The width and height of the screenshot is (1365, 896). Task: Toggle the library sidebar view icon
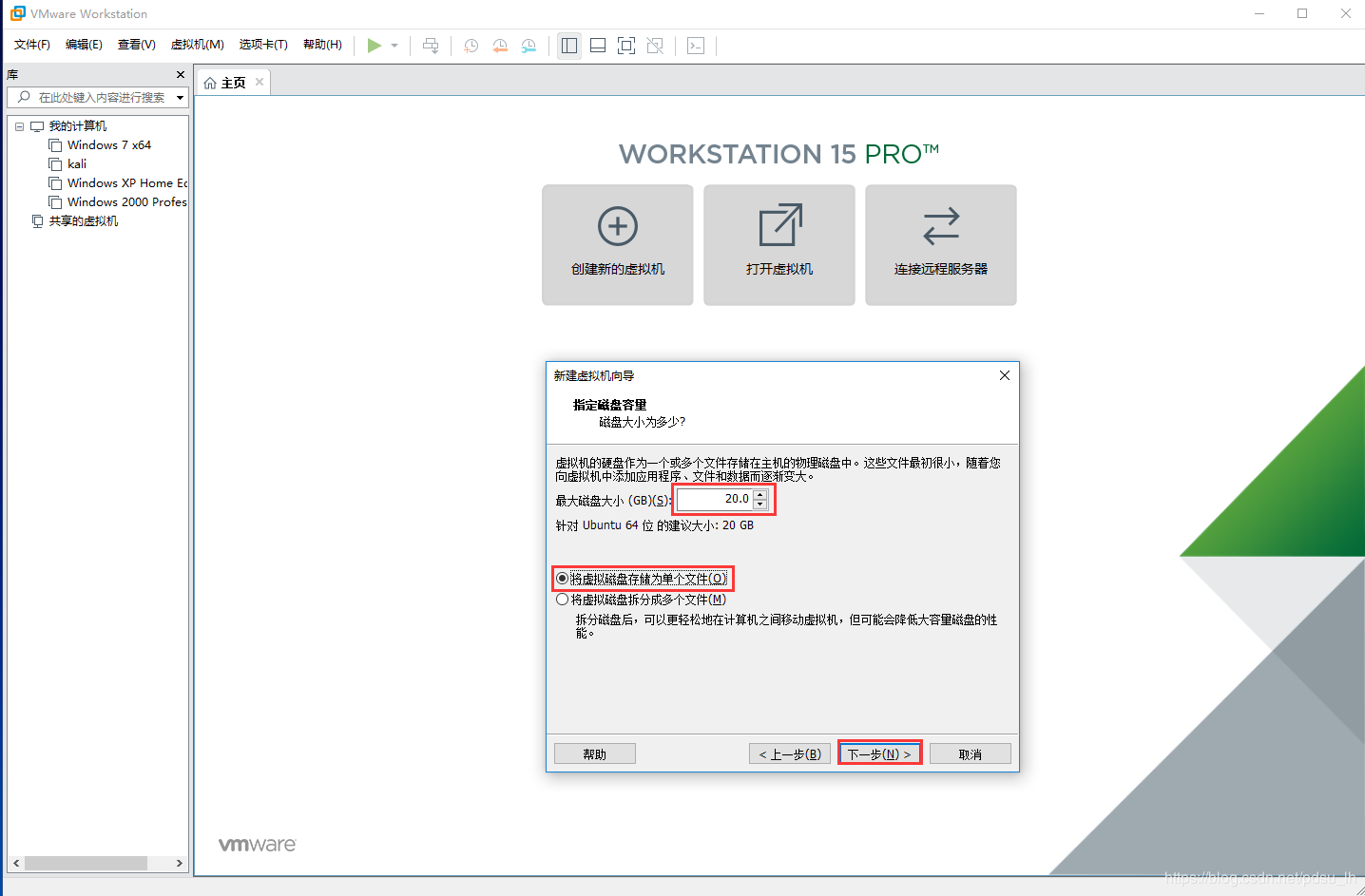[x=569, y=46]
